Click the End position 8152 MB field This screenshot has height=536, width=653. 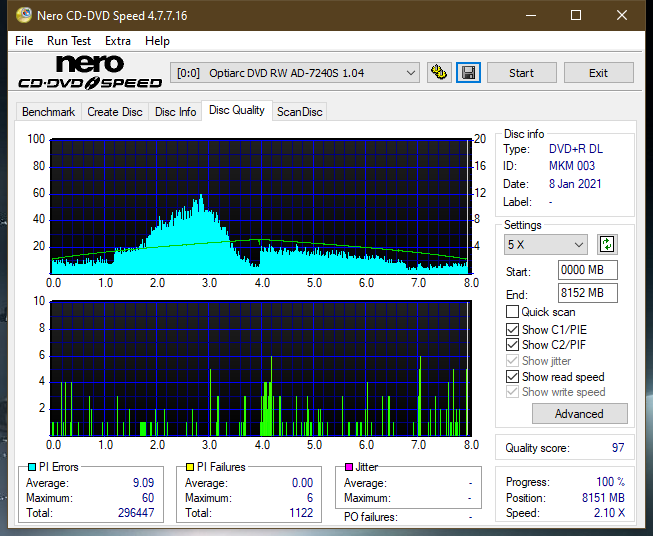[x=587, y=293]
